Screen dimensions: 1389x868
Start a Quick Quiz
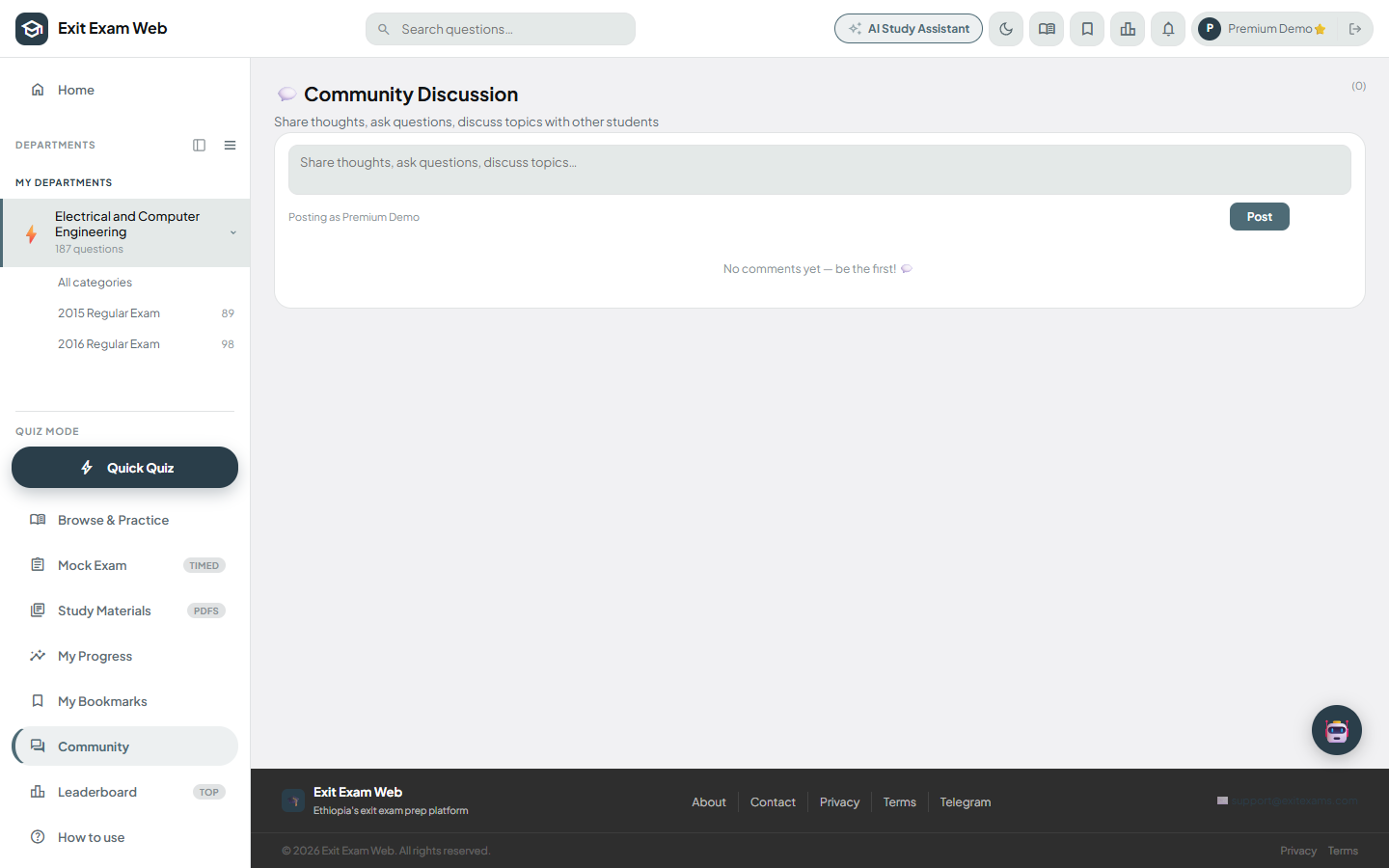125,468
